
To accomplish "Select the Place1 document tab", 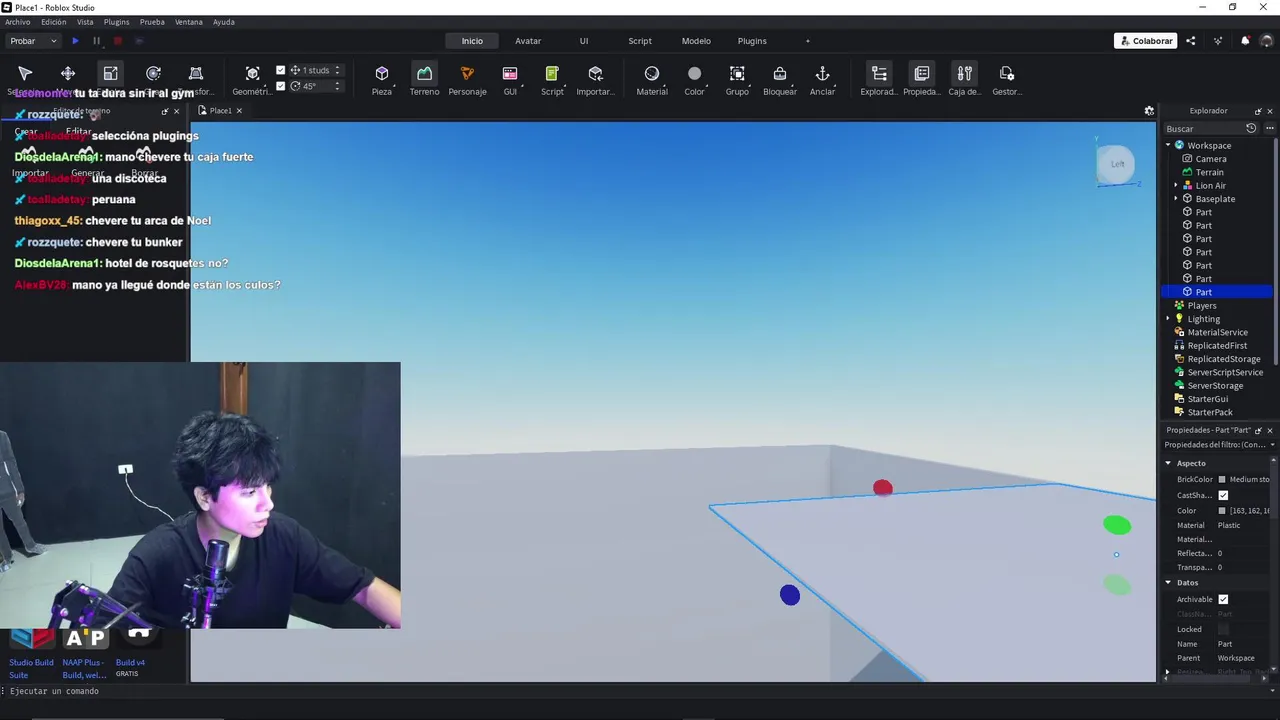I will (x=221, y=111).
